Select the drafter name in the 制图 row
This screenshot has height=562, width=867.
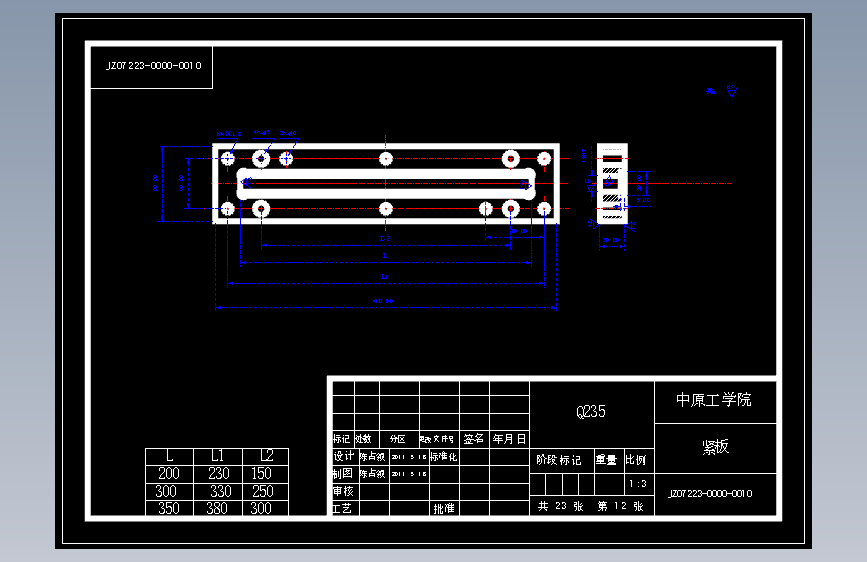(373, 473)
